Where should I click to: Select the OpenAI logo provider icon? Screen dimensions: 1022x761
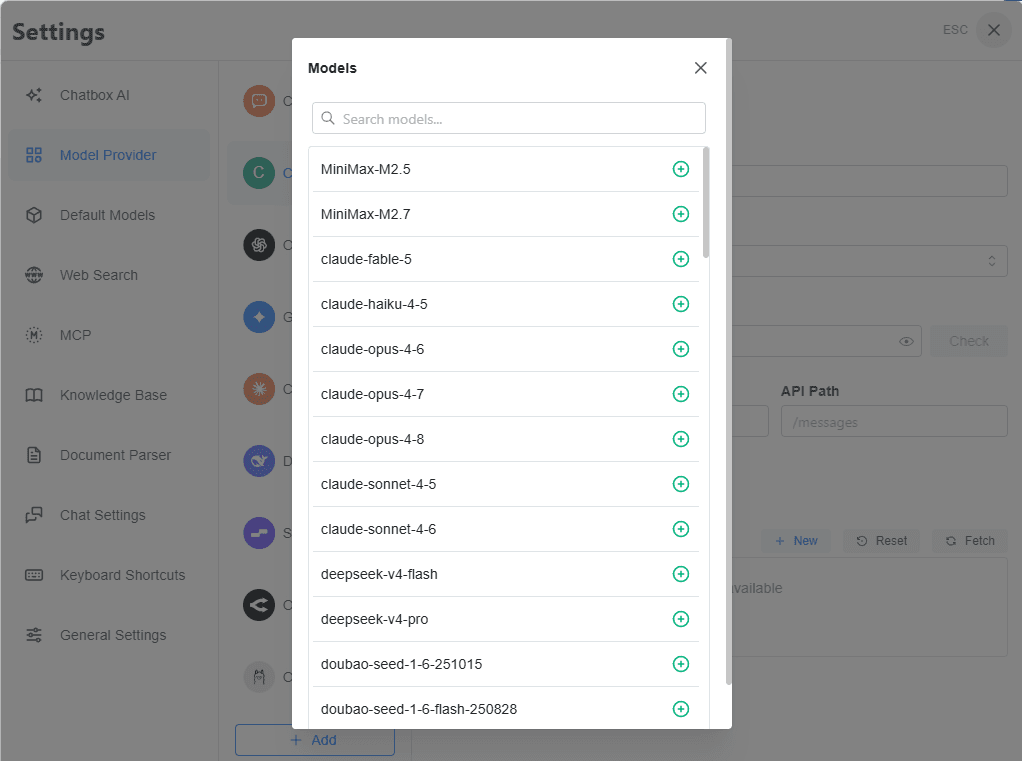point(259,245)
